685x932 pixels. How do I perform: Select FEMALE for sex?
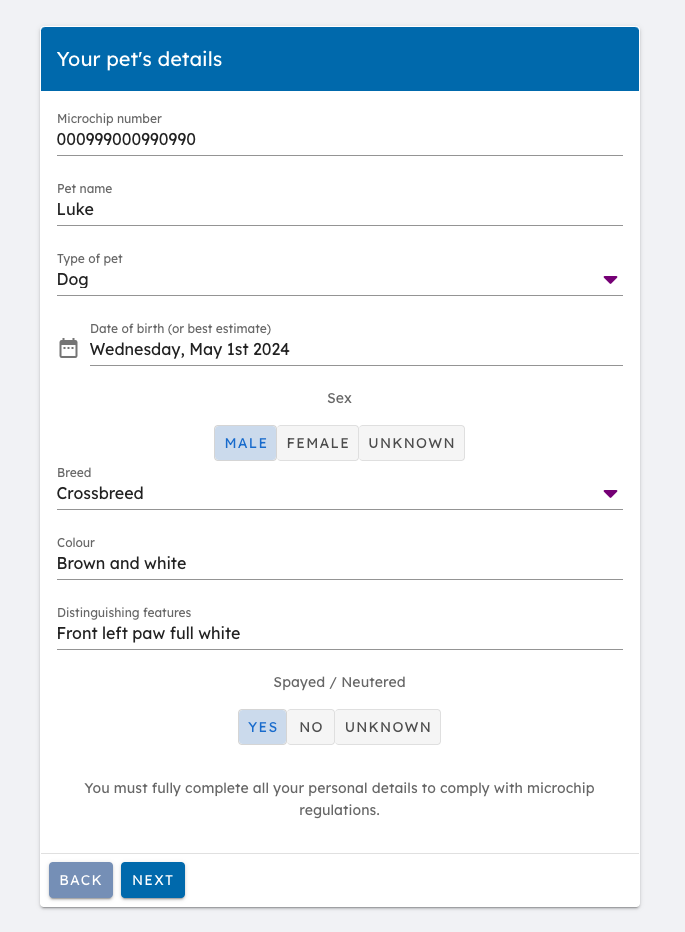point(318,443)
